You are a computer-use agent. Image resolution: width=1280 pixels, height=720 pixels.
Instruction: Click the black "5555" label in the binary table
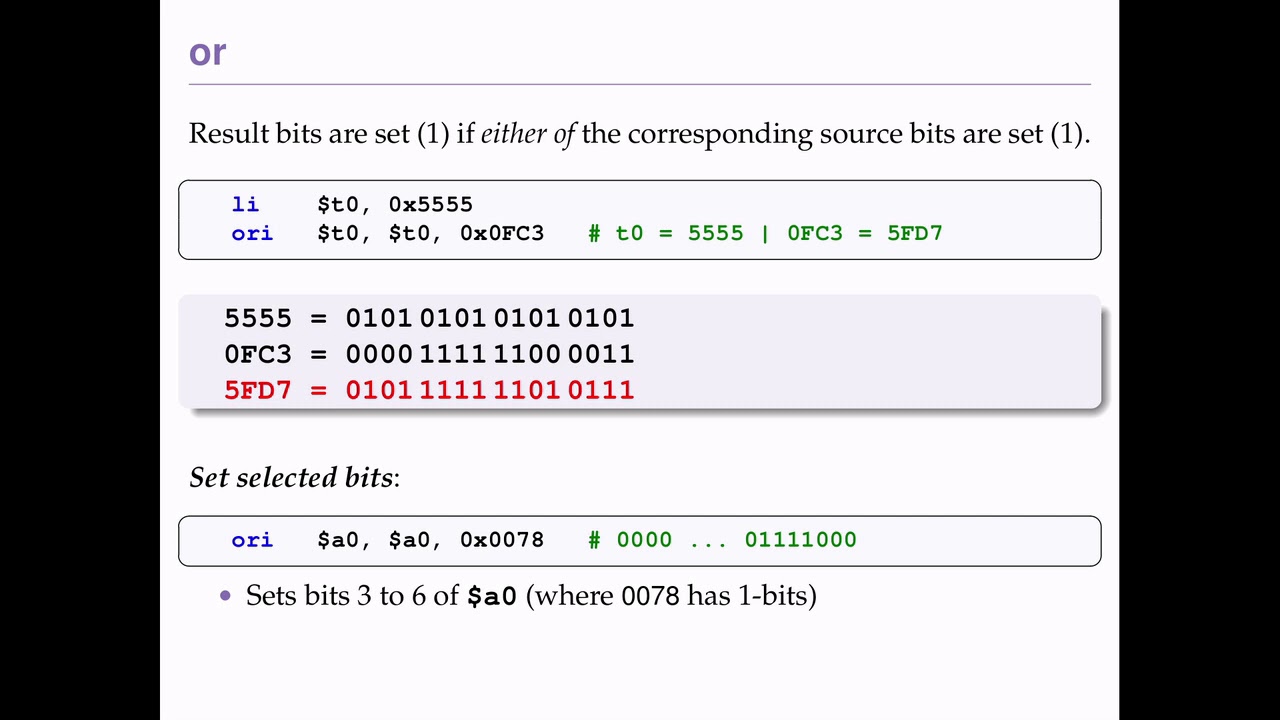point(258,319)
